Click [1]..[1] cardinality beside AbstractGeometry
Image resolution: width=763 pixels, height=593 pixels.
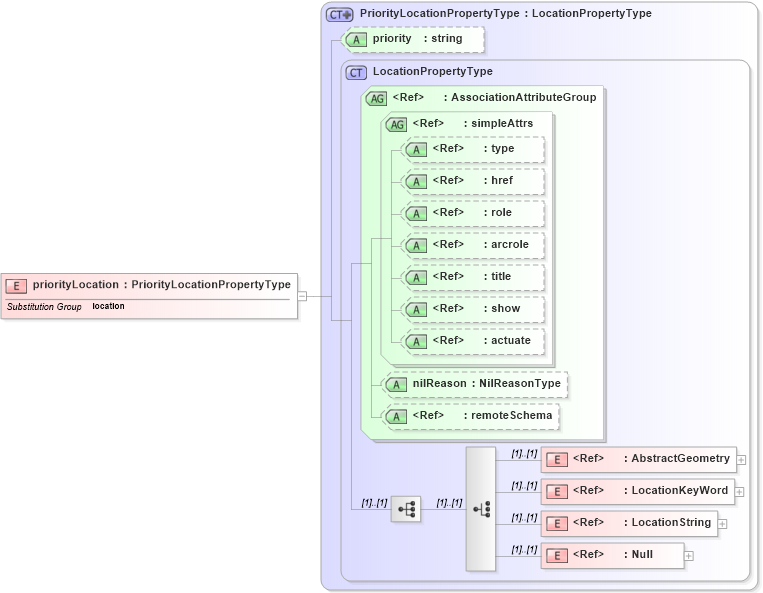524,453
